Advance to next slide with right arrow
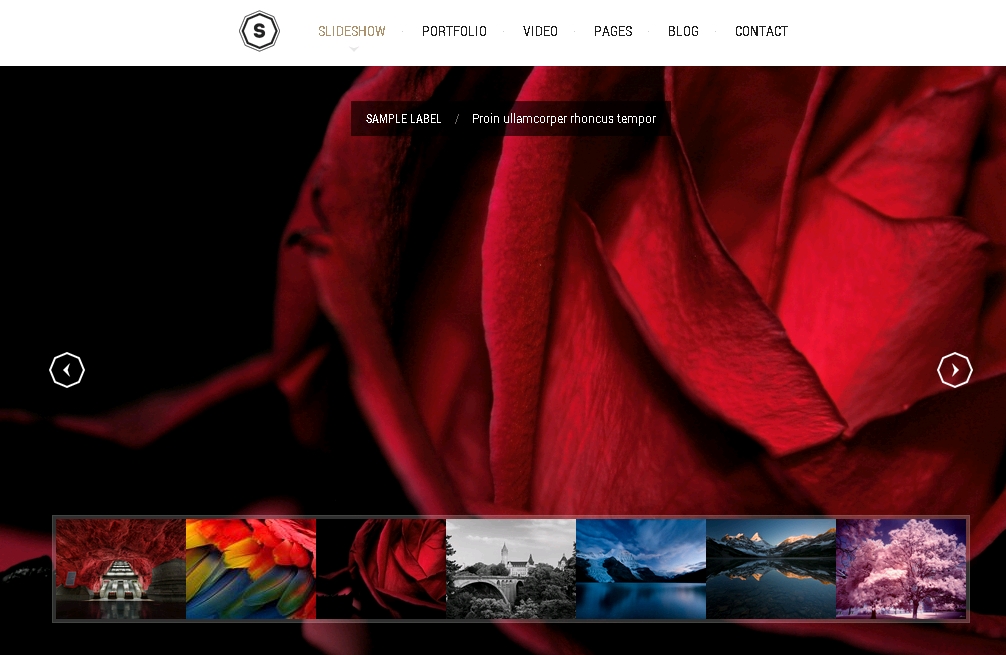This screenshot has height=655, width=1006. [954, 370]
